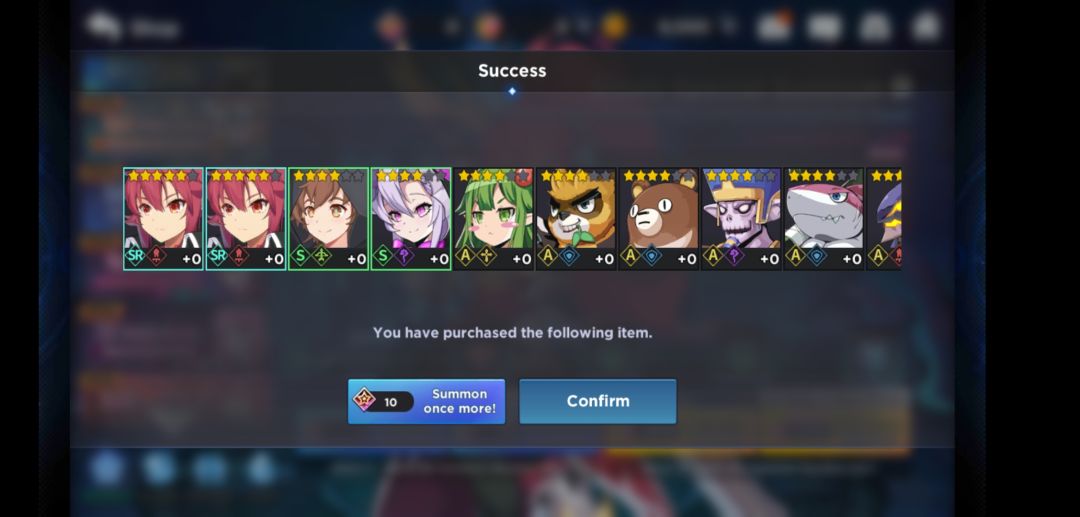This screenshot has height=517, width=1080.
Task: Click the SR rank badge on first card
Action: pos(136,257)
